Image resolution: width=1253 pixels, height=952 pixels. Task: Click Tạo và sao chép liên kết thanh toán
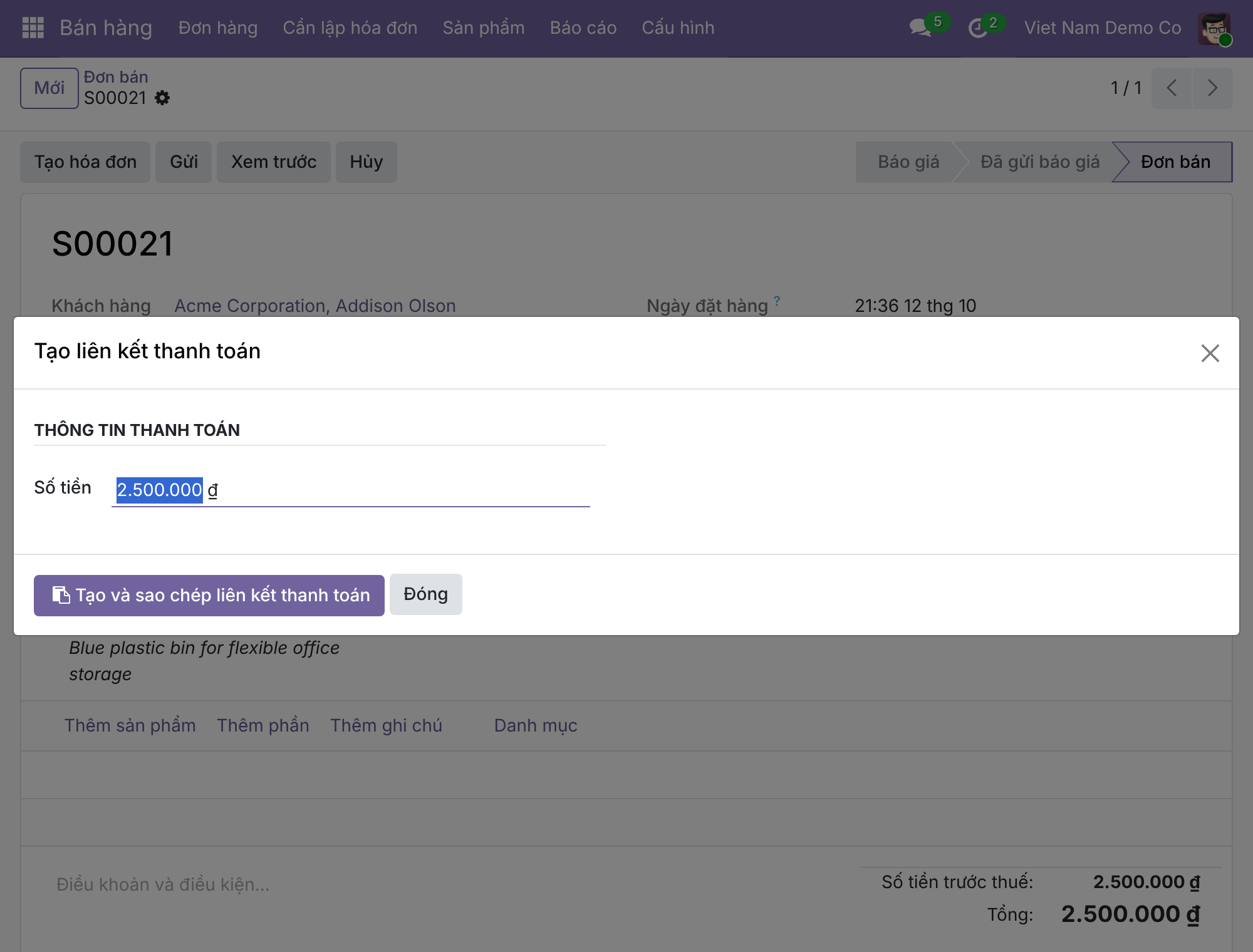209,595
